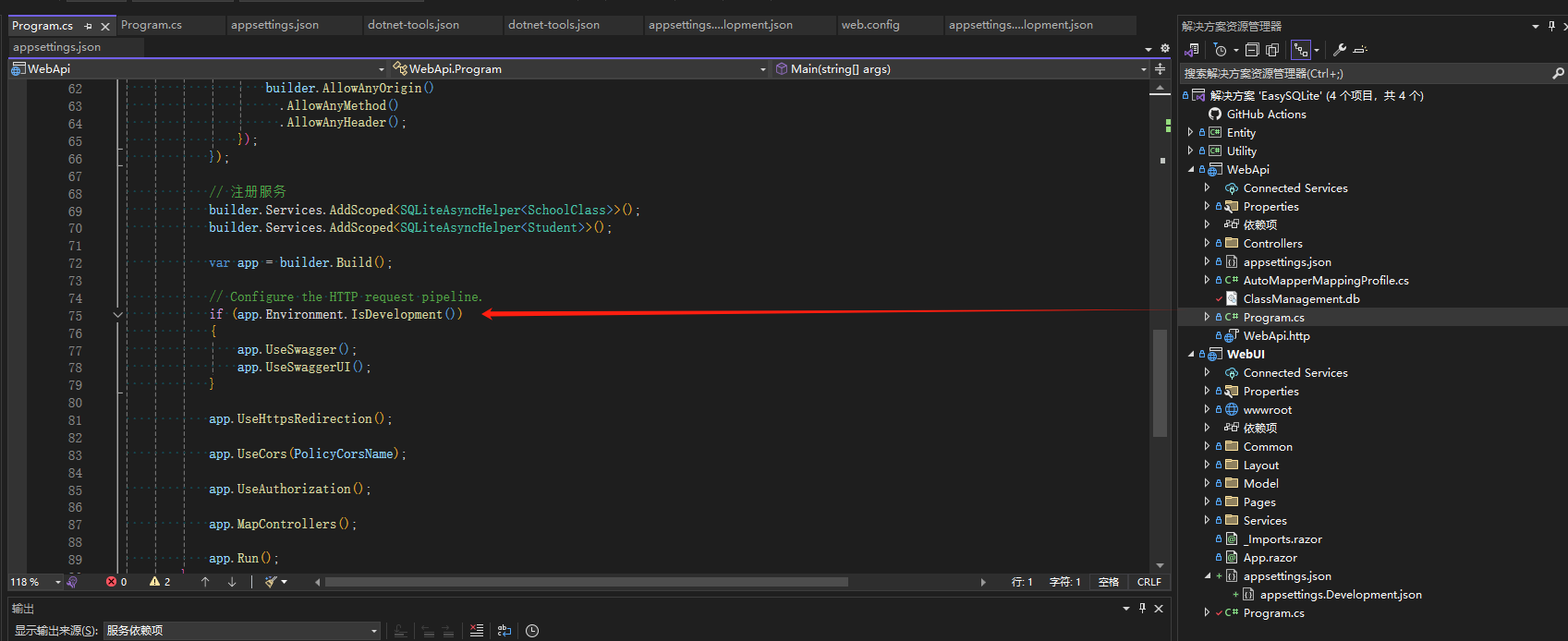The image size is (1568, 641).
Task: Switch to the web.config tab
Action: 869,25
